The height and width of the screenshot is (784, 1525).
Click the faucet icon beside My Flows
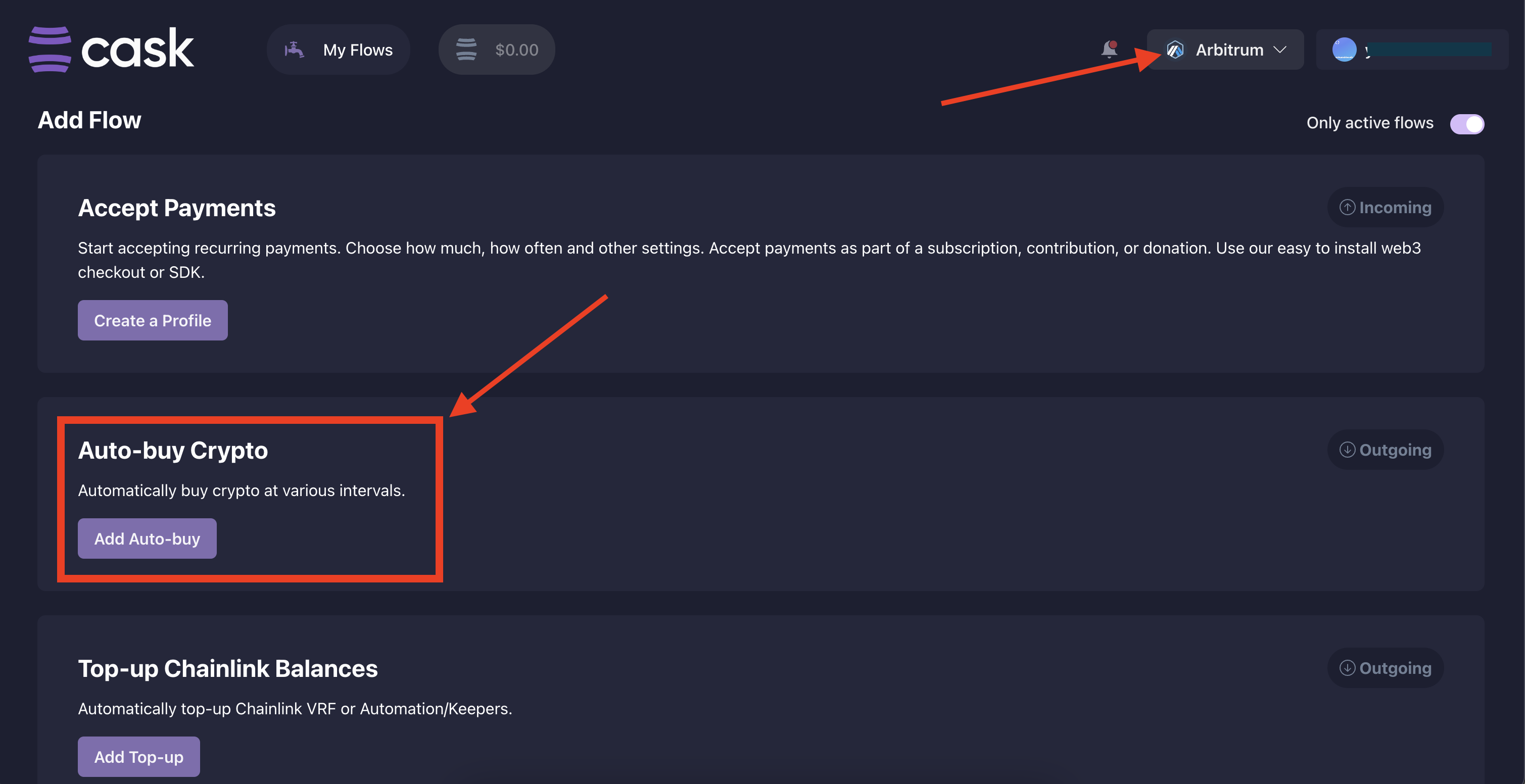pyautogui.click(x=294, y=50)
